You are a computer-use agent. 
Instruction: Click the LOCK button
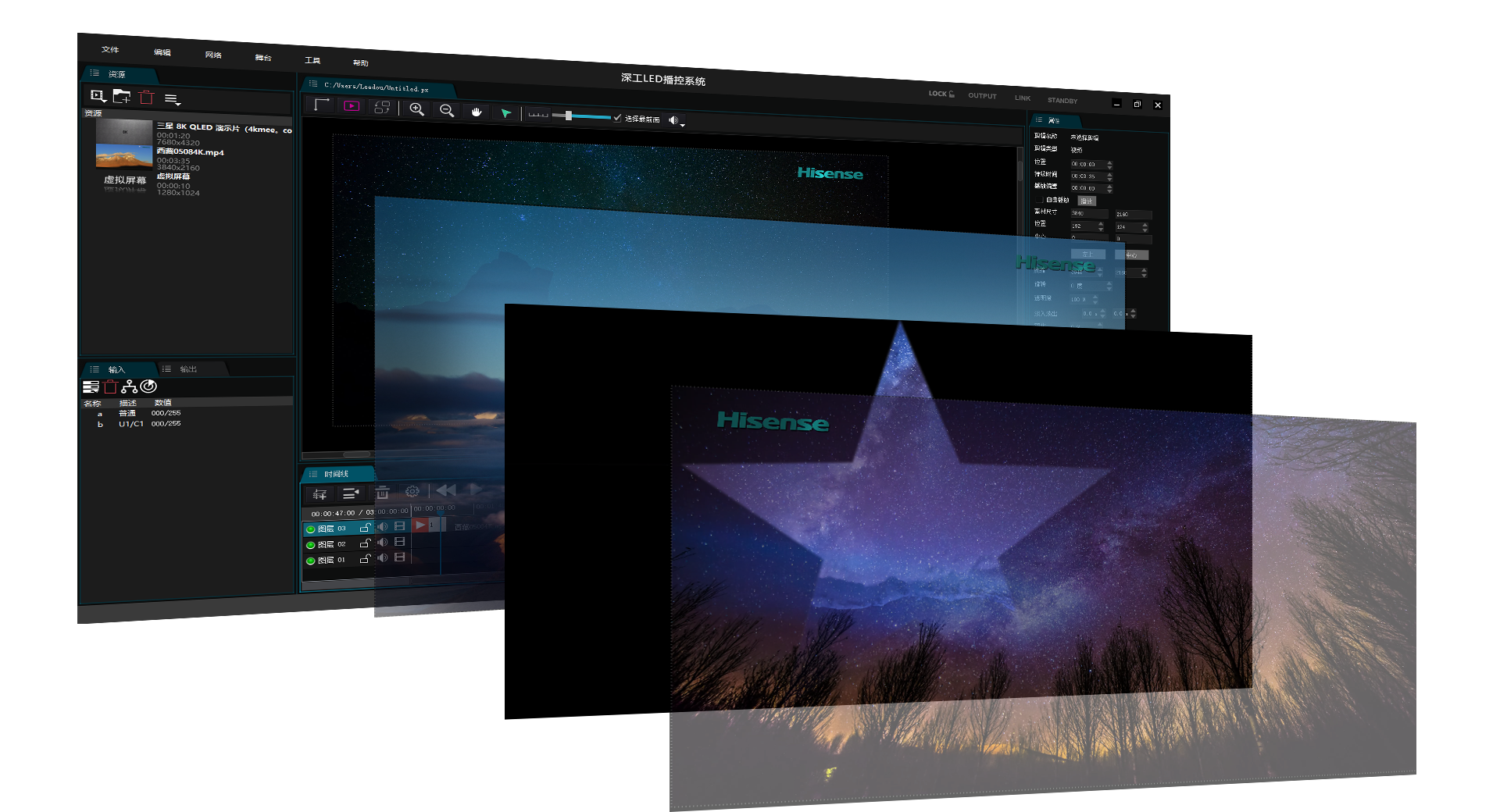[941, 94]
